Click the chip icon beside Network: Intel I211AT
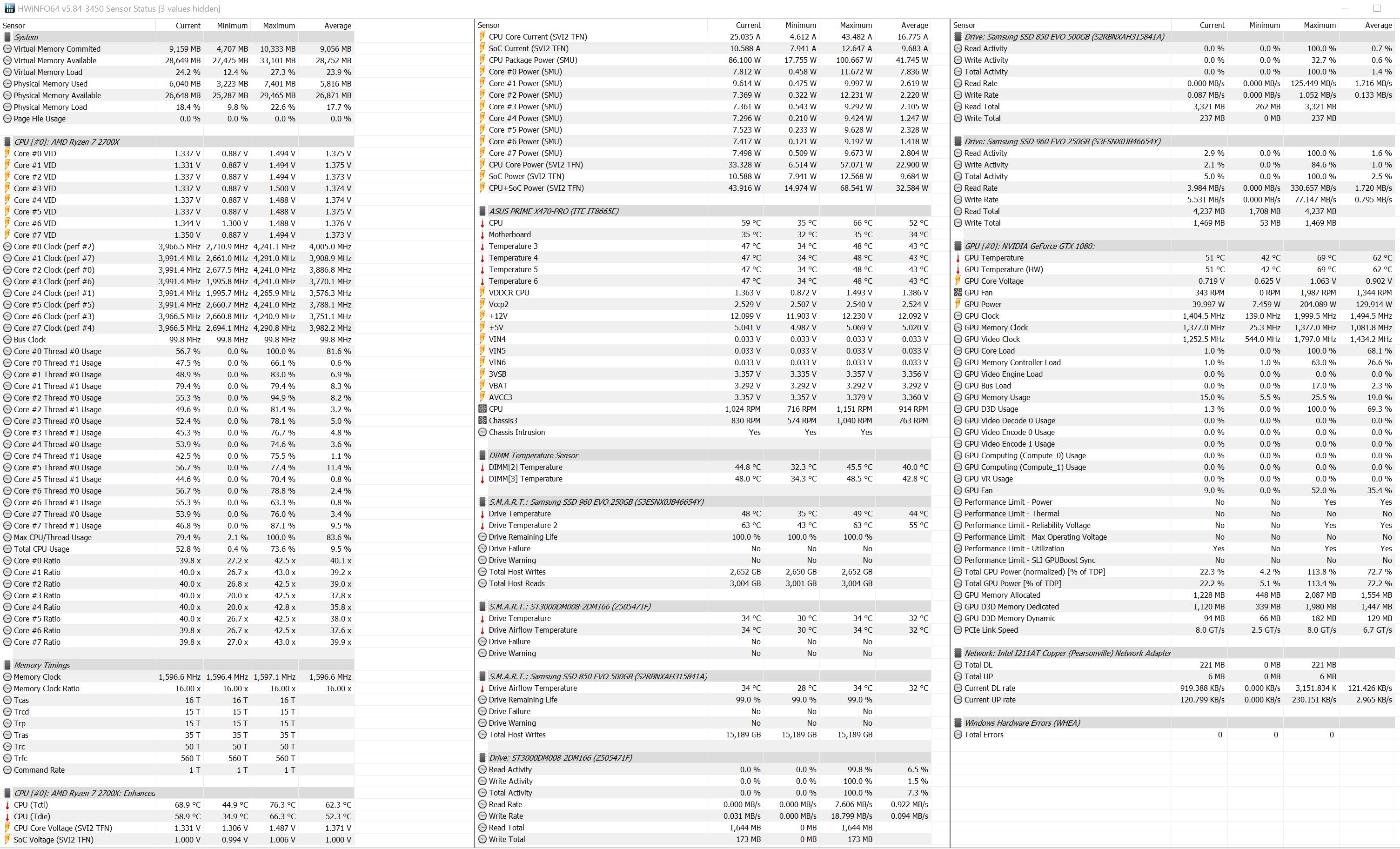1400x849 pixels. pos(958,653)
